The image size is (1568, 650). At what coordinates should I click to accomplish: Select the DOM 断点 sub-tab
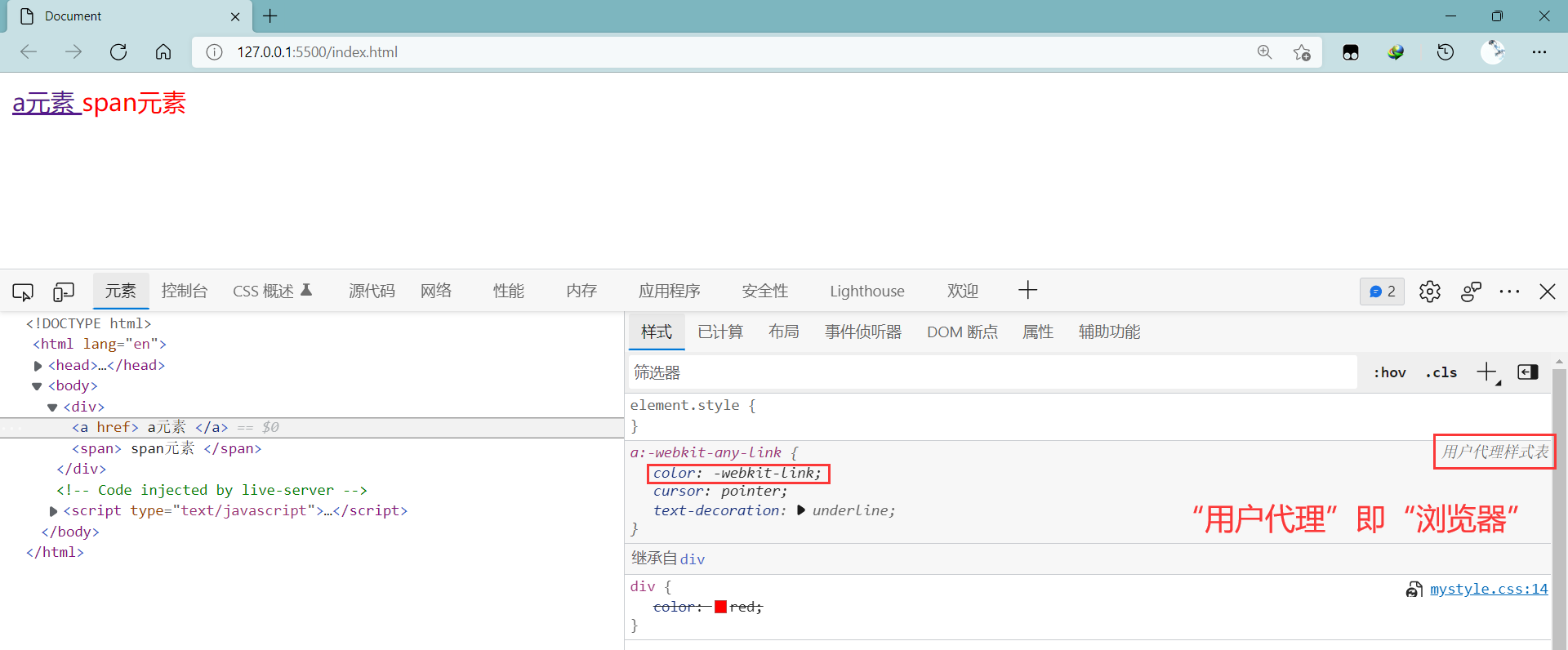(x=962, y=332)
